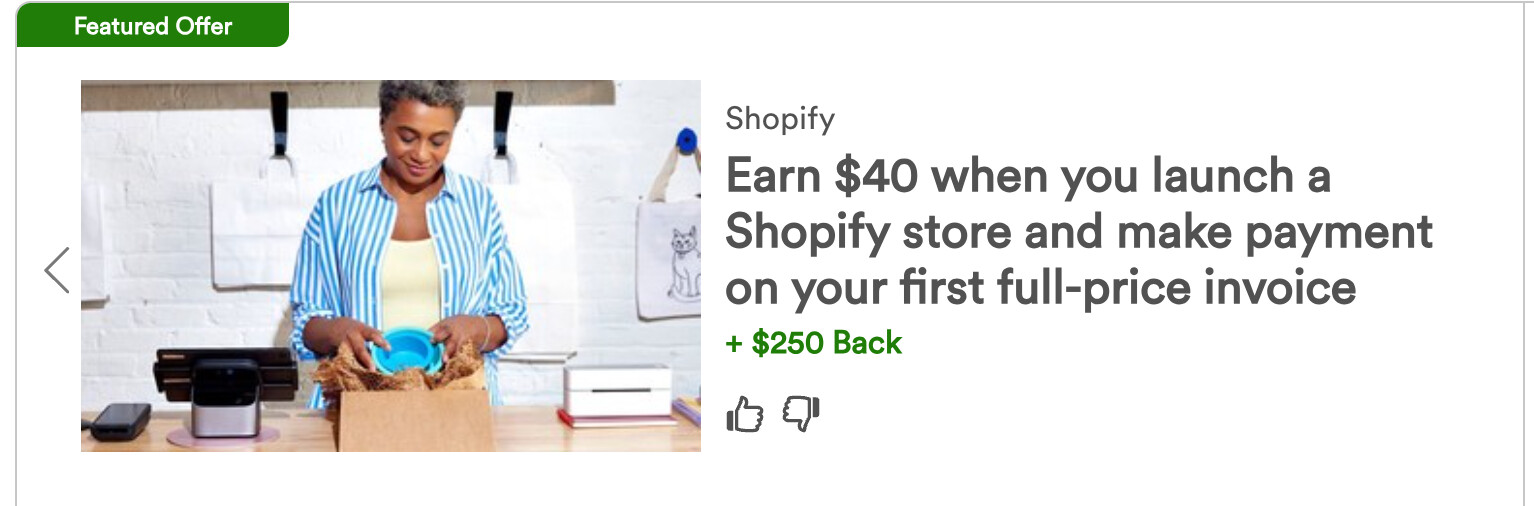1534x506 pixels.
Task: Click the cardboard box in the photo
Action: pyautogui.click(x=415, y=418)
